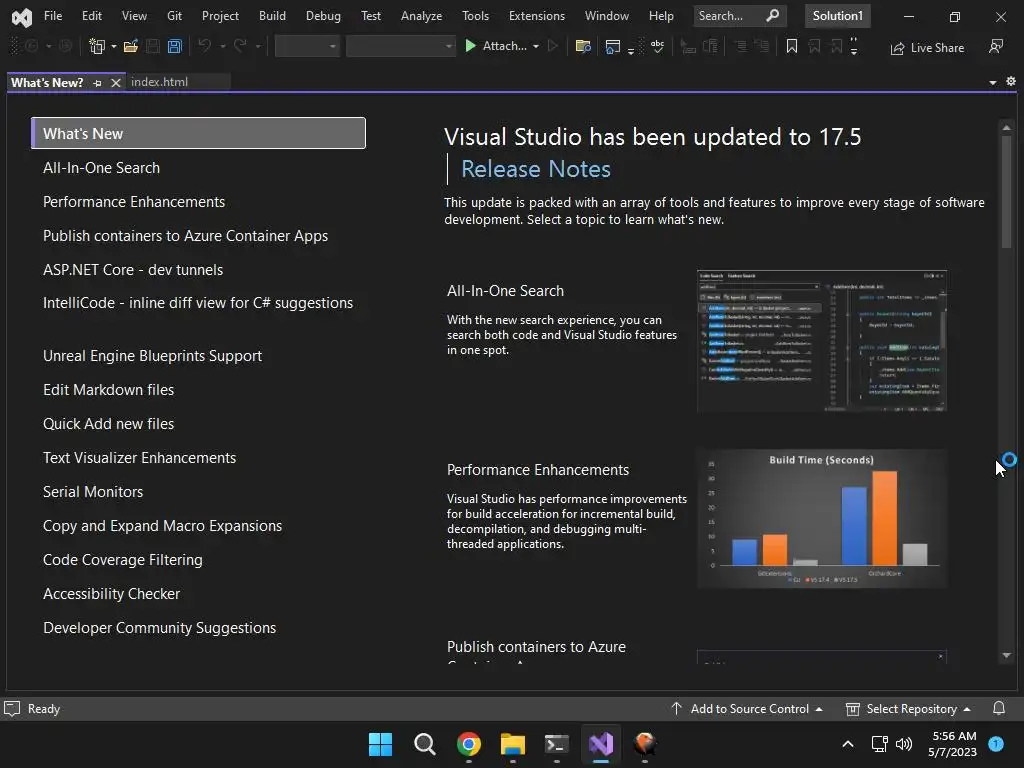Click the All-In-One Search screenshot thumbnail

[x=822, y=341]
